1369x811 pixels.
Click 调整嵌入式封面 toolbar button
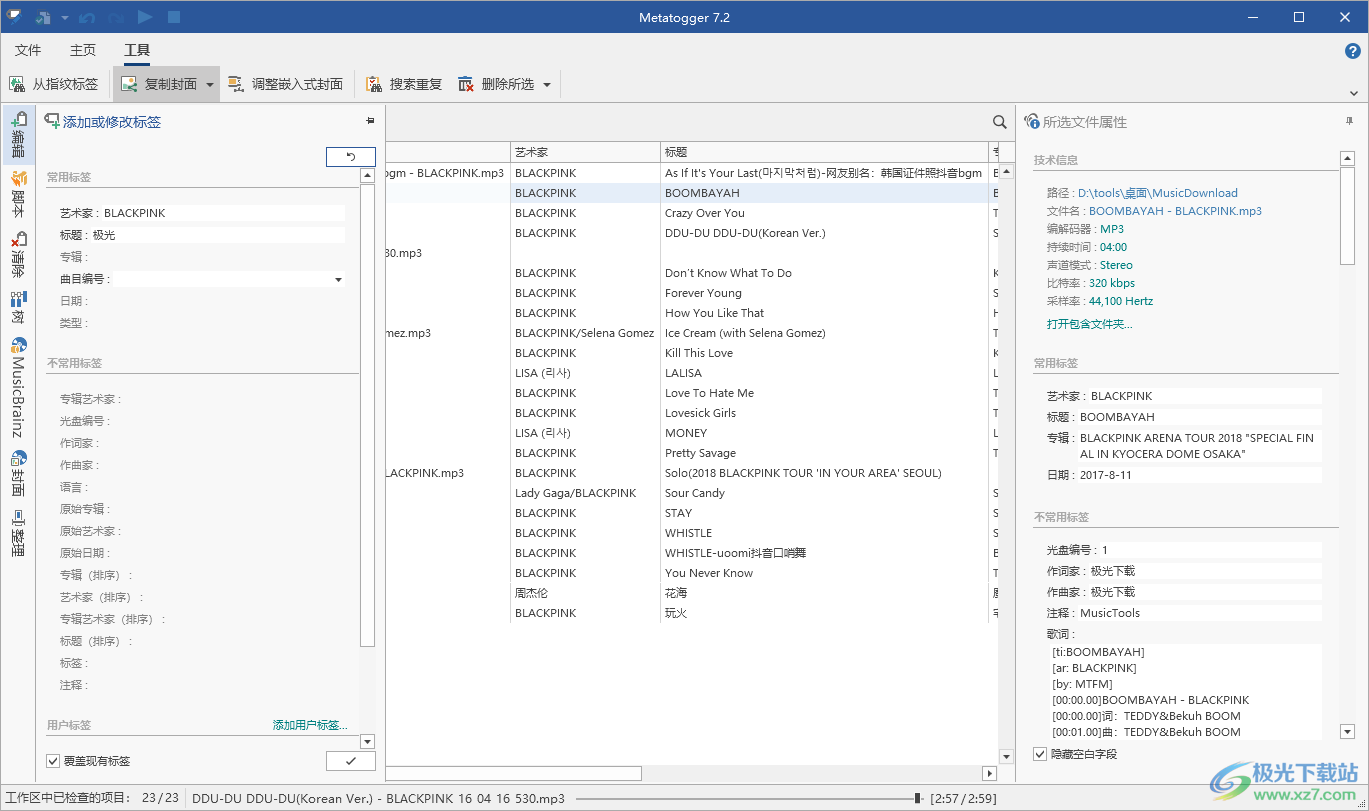point(285,85)
